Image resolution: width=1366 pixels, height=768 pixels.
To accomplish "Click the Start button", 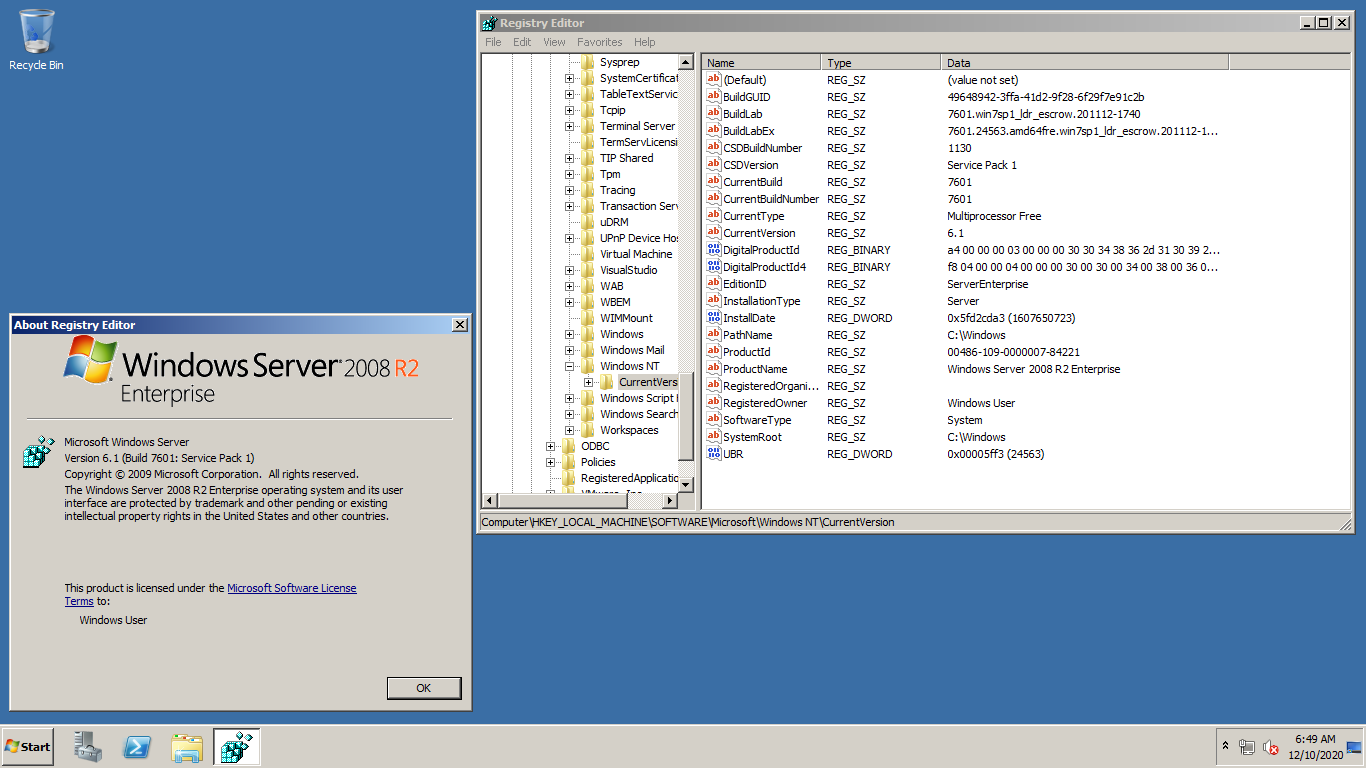I will (x=28, y=747).
